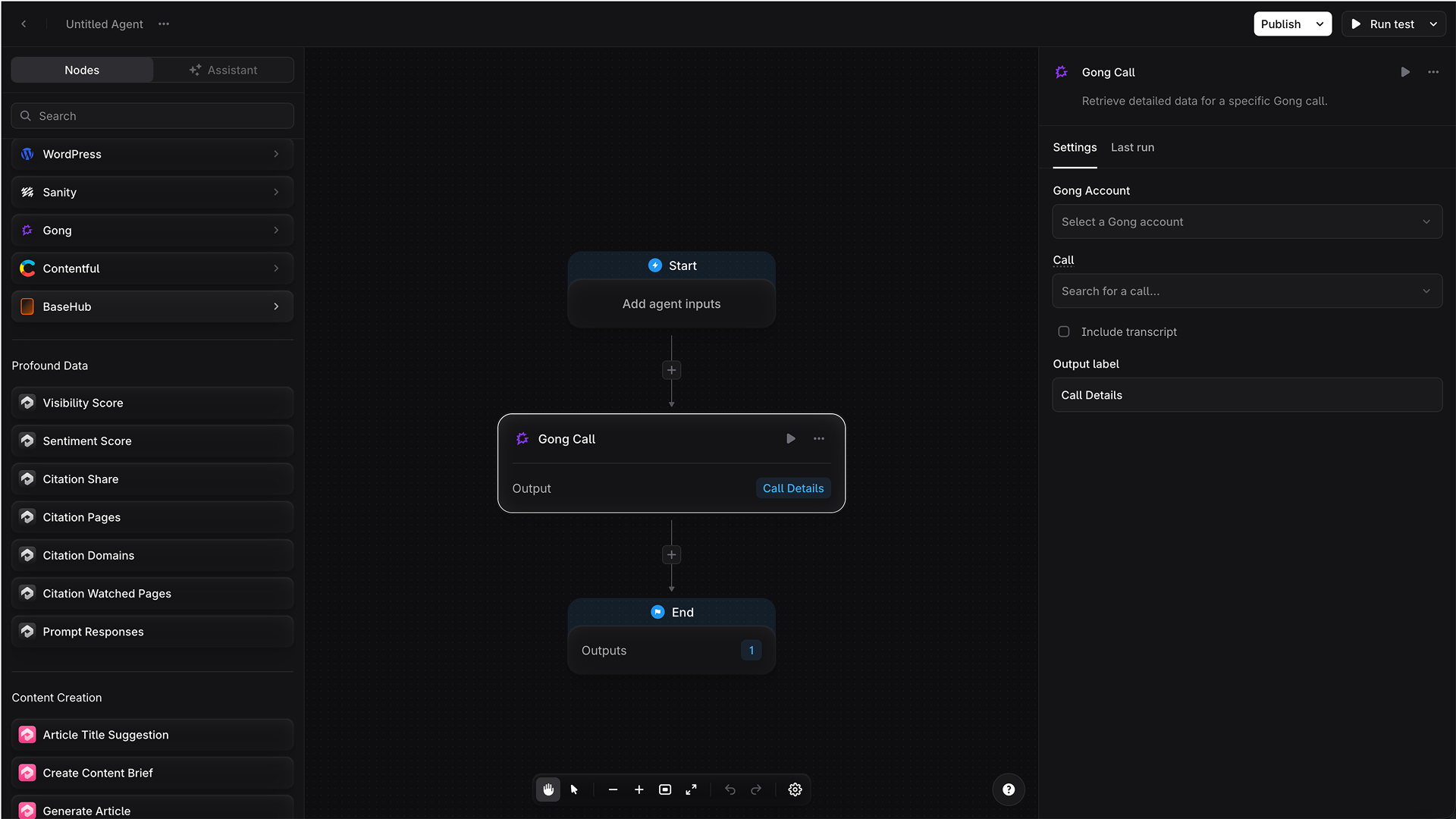Select the Generate Article node
Screen dimensions: 1456x819
coord(152,808)
